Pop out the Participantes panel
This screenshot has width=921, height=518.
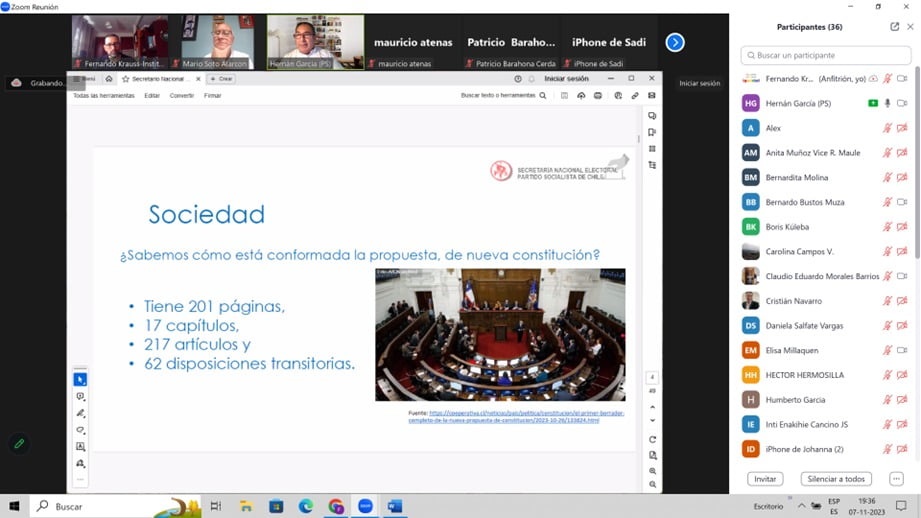(x=894, y=27)
